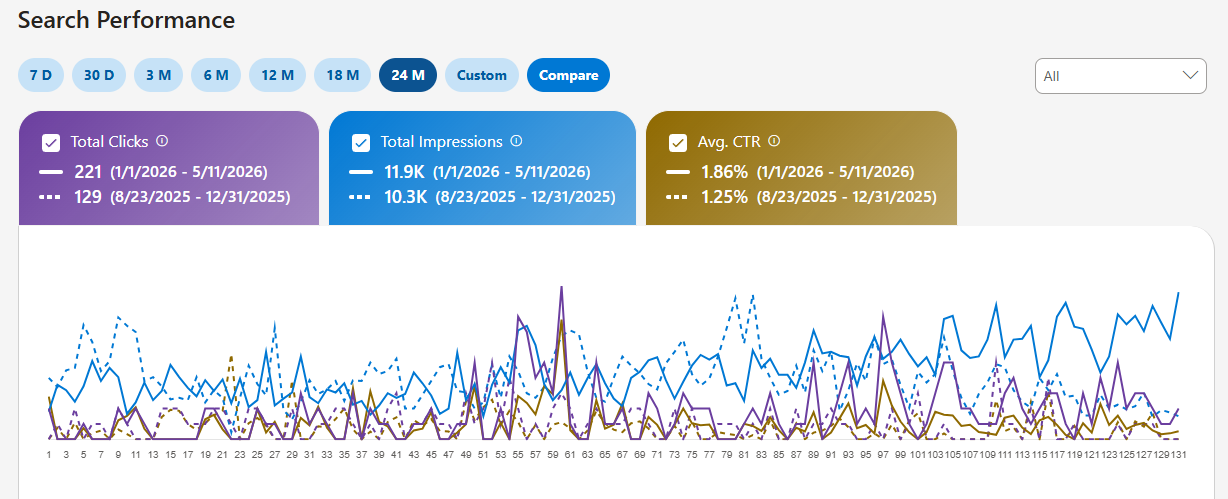Click the 10.3K previous impressions value
The width and height of the screenshot is (1228, 499).
(x=406, y=197)
